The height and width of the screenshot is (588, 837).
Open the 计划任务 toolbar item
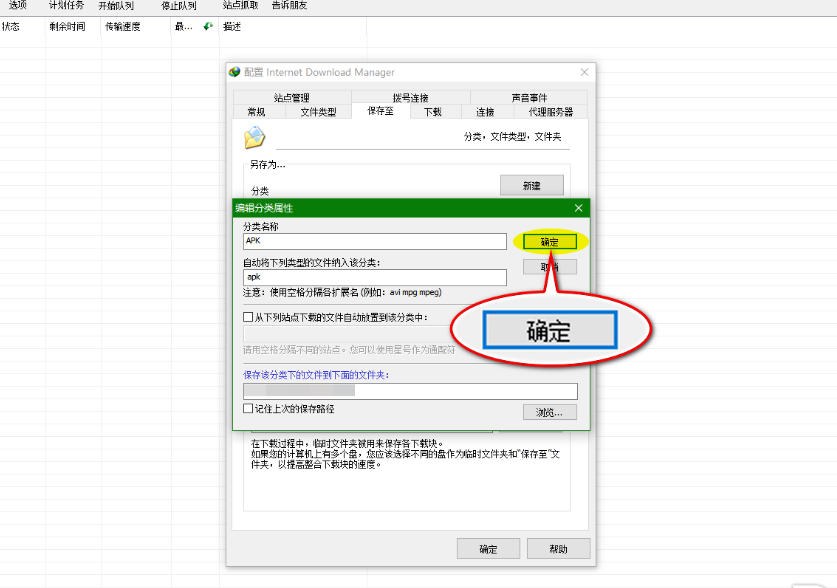point(66,5)
